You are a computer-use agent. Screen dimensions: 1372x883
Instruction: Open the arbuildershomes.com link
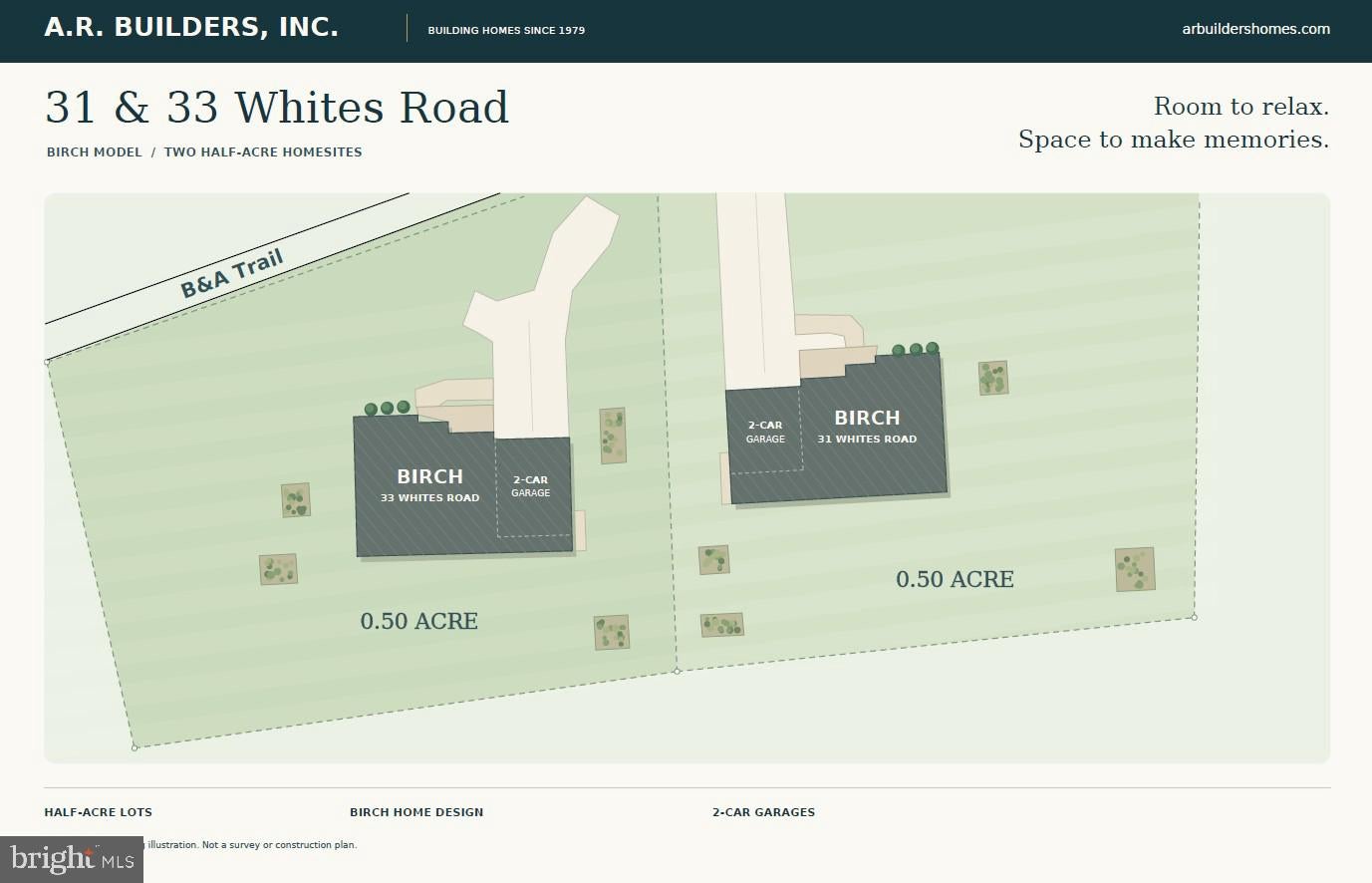1255,29
